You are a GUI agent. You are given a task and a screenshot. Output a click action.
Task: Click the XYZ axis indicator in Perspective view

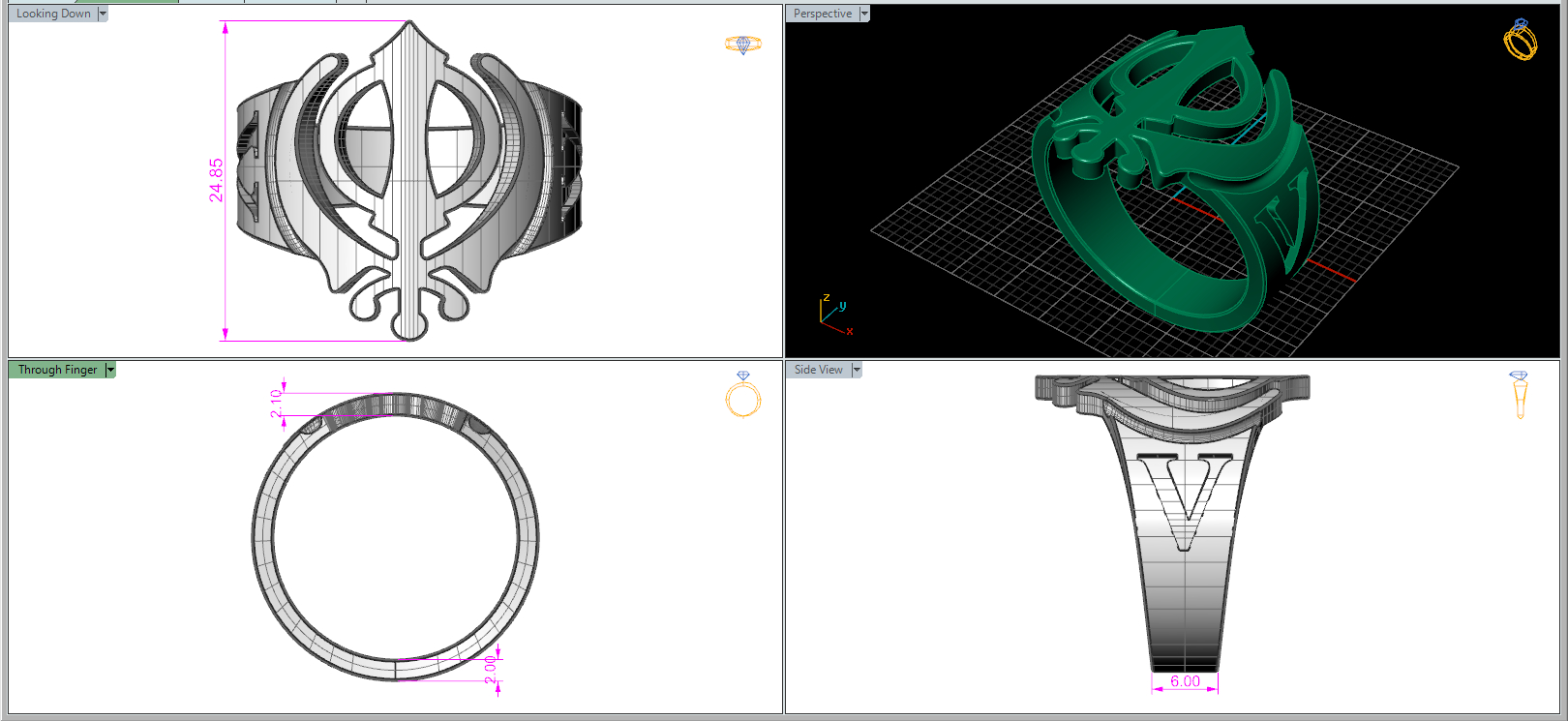[835, 315]
